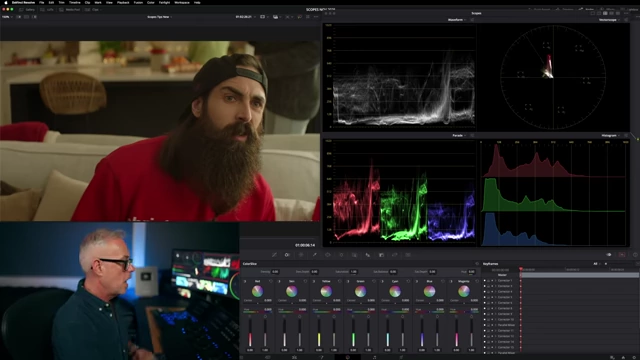Open the Tracker palette
Screen dimensions: 640x360
coord(341,255)
